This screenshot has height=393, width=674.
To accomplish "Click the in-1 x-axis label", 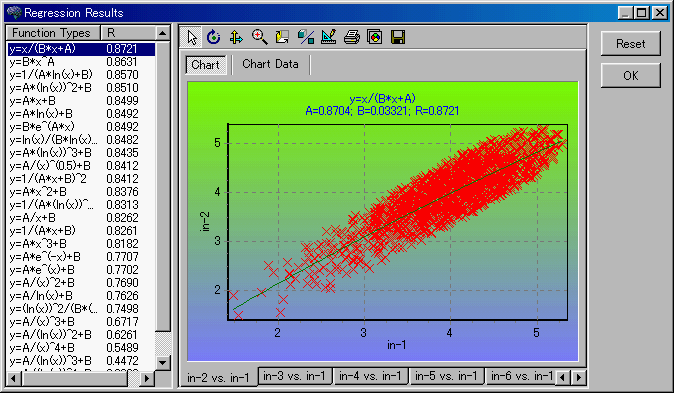I will coord(396,345).
